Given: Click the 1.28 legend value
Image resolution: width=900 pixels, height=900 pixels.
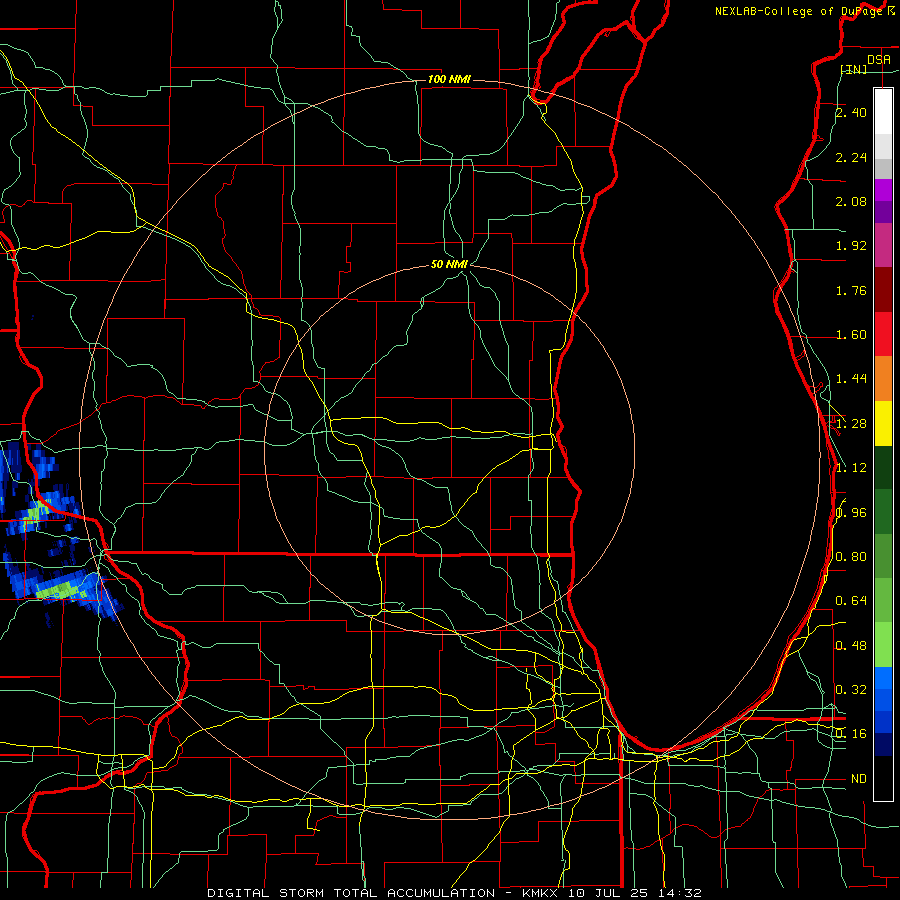Looking at the screenshot, I should [x=851, y=424].
